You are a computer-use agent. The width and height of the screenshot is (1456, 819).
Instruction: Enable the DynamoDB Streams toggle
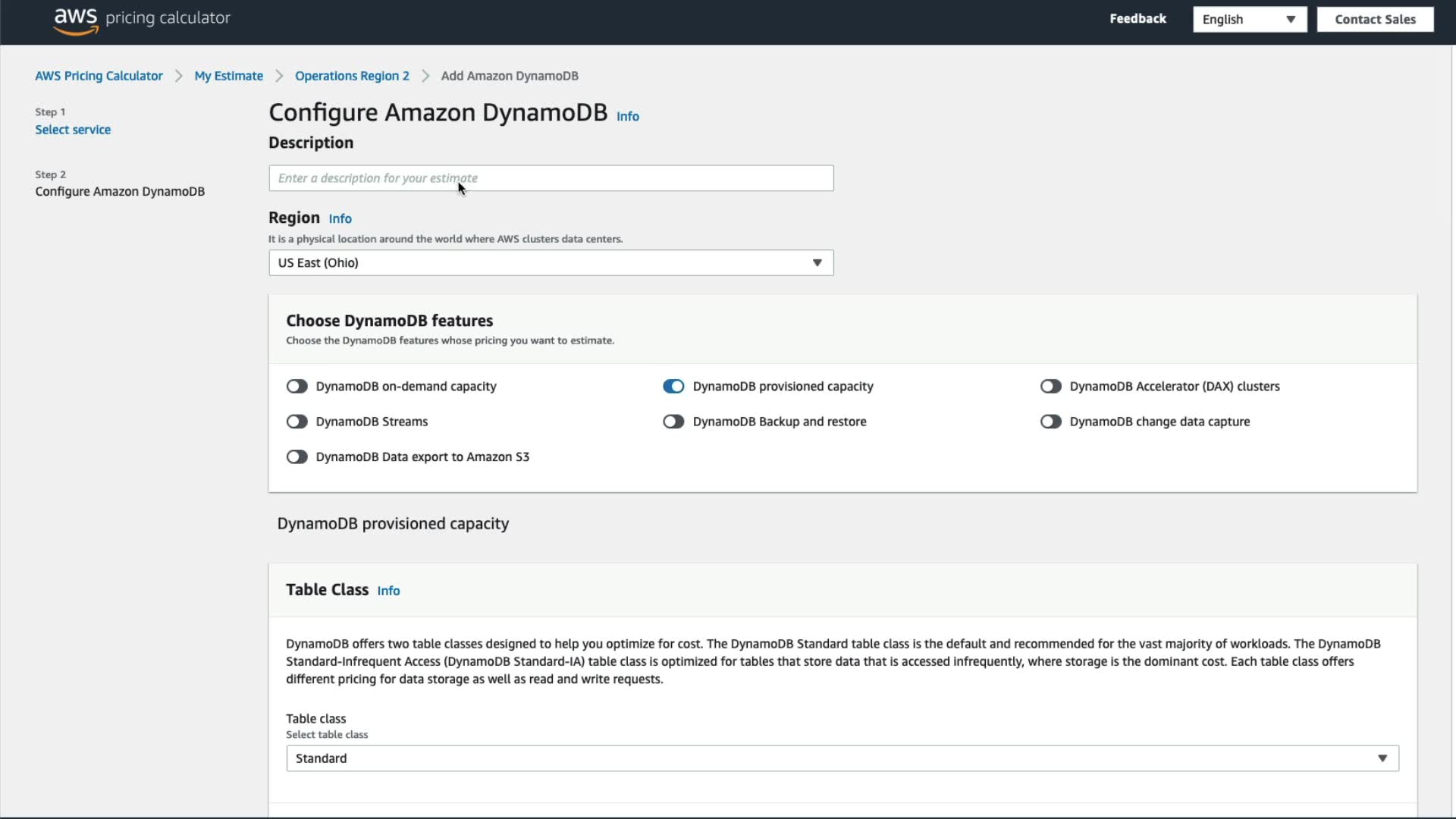297,422
